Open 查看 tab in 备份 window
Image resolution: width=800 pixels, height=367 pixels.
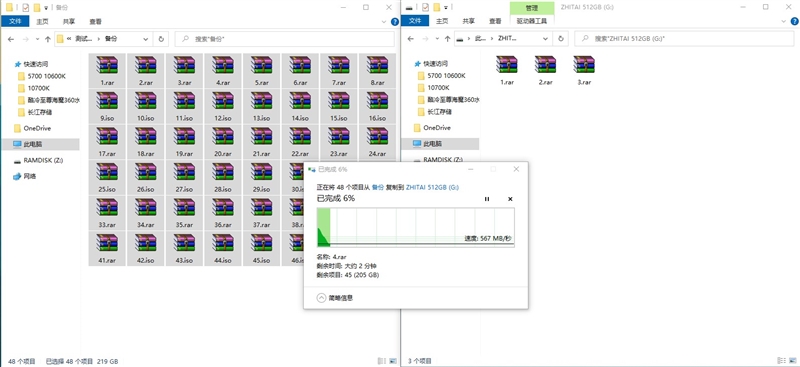coord(95,21)
